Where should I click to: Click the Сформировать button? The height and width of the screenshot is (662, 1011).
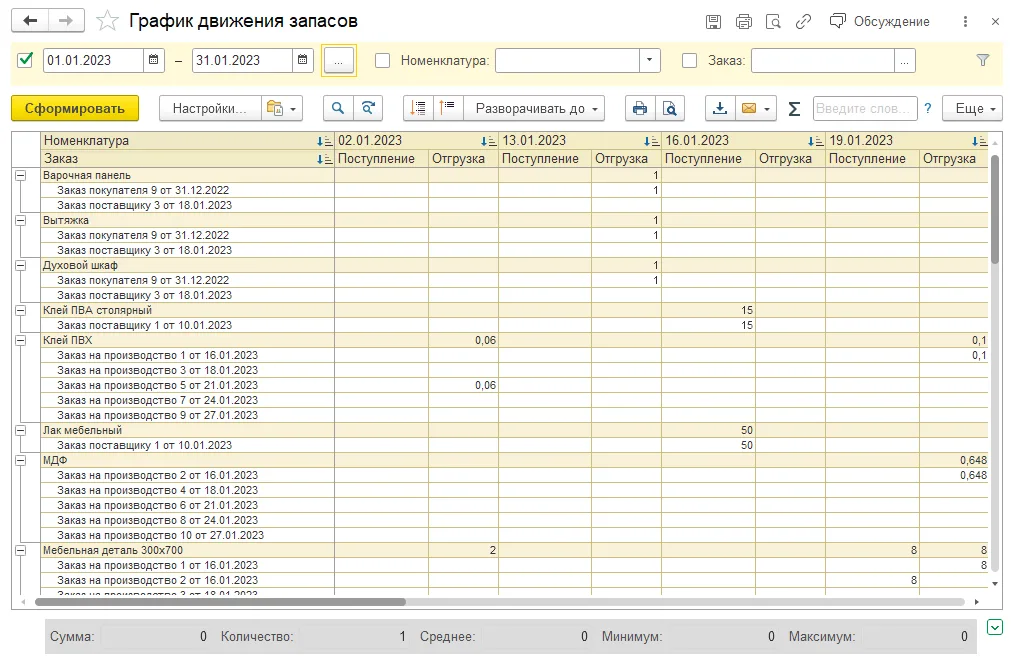[x=75, y=108]
